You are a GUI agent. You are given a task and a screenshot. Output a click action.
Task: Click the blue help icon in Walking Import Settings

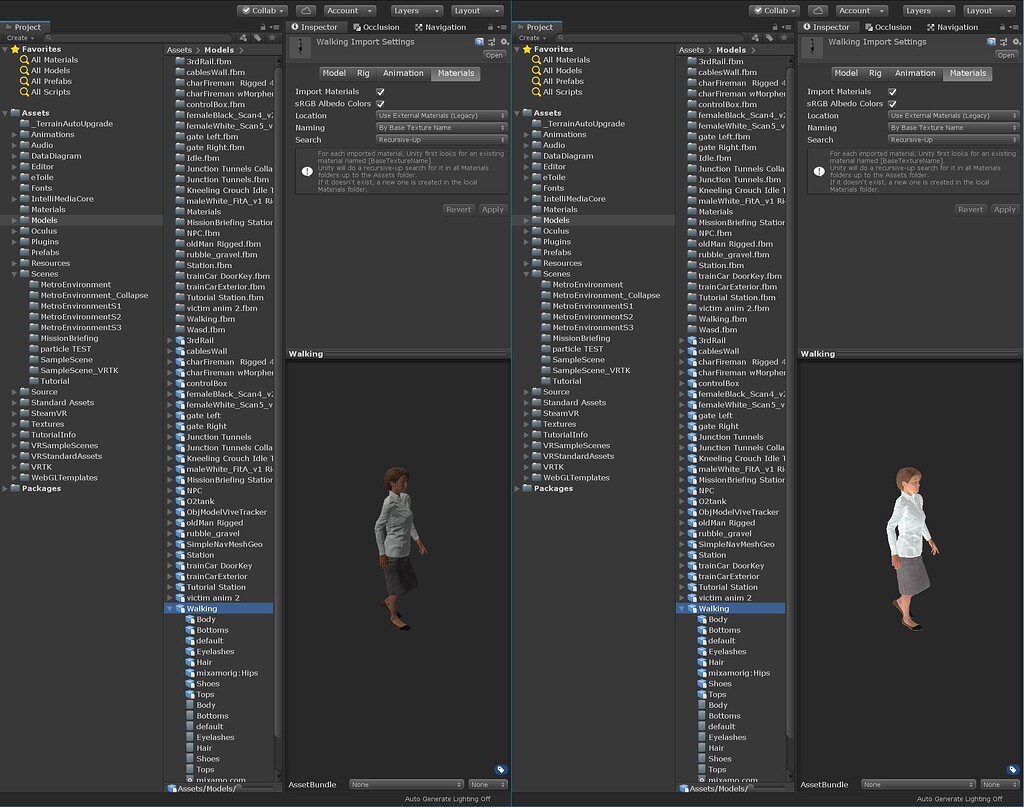pyautogui.click(x=480, y=42)
